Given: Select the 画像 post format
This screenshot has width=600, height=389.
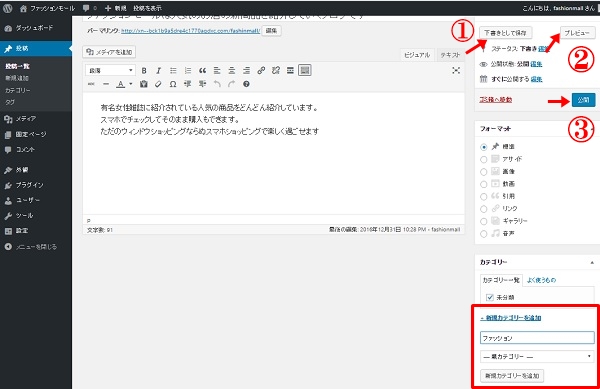Looking at the screenshot, I should point(484,172).
